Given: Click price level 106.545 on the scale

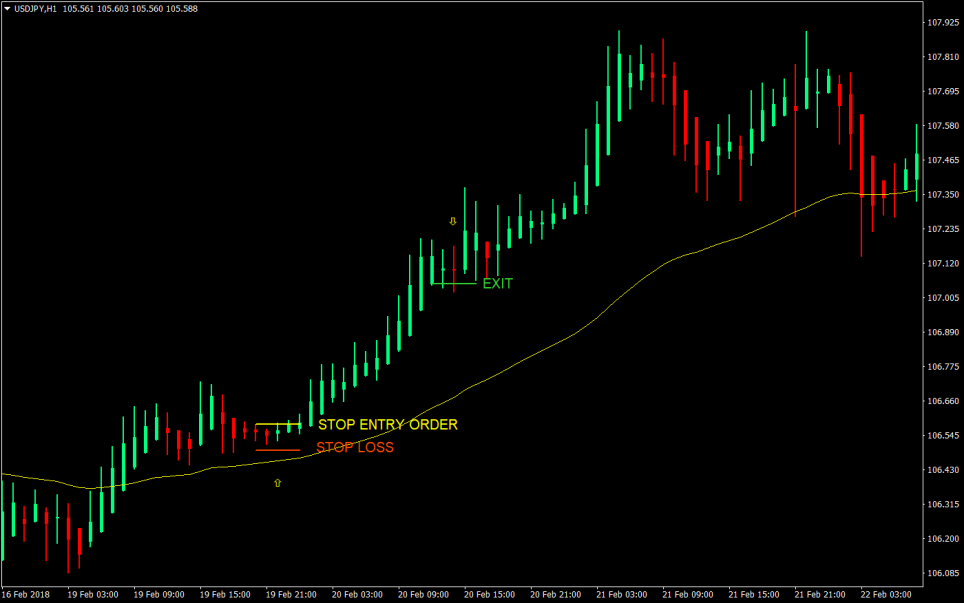Looking at the screenshot, I should click(943, 436).
